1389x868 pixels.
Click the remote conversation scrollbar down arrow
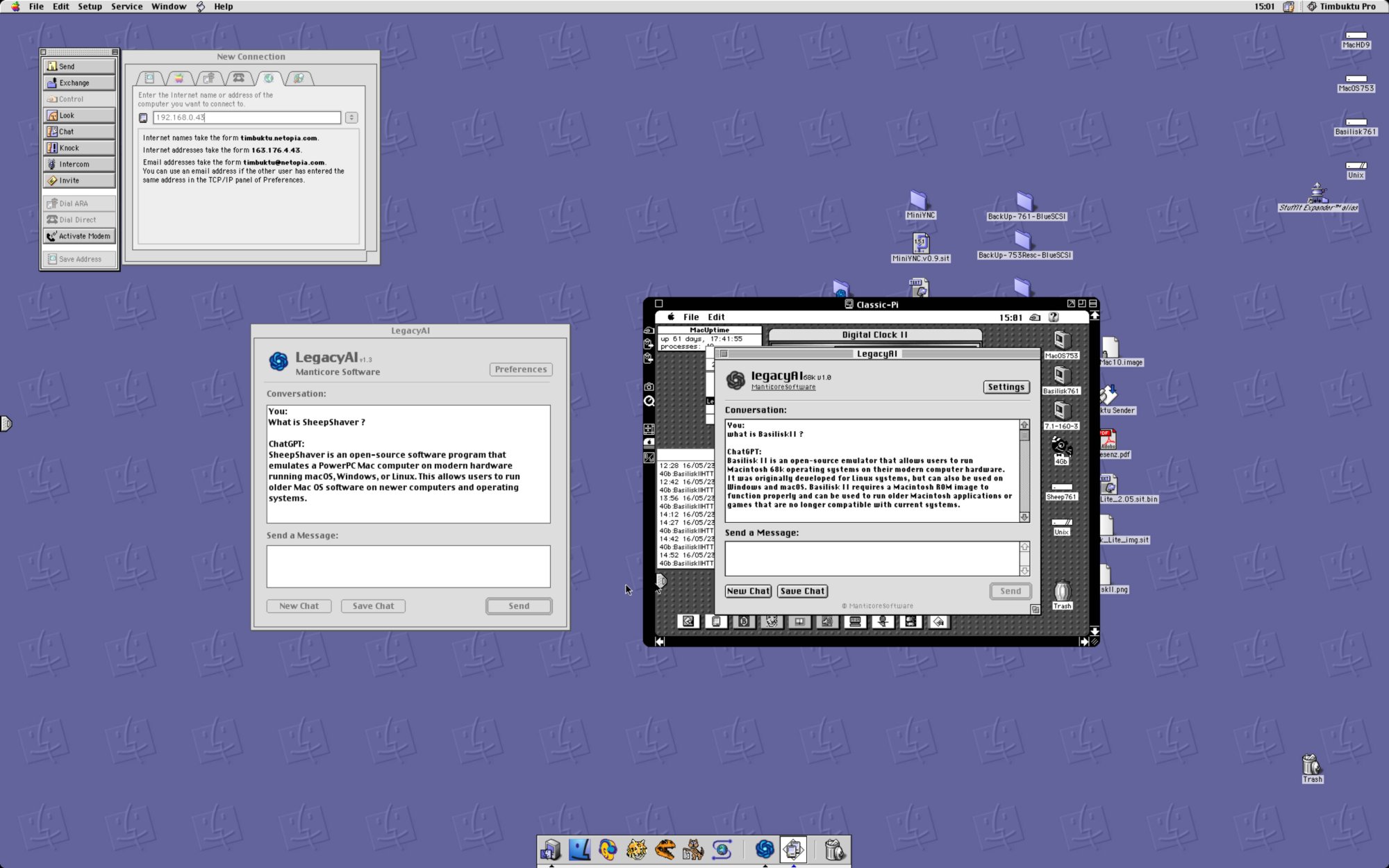[1024, 517]
